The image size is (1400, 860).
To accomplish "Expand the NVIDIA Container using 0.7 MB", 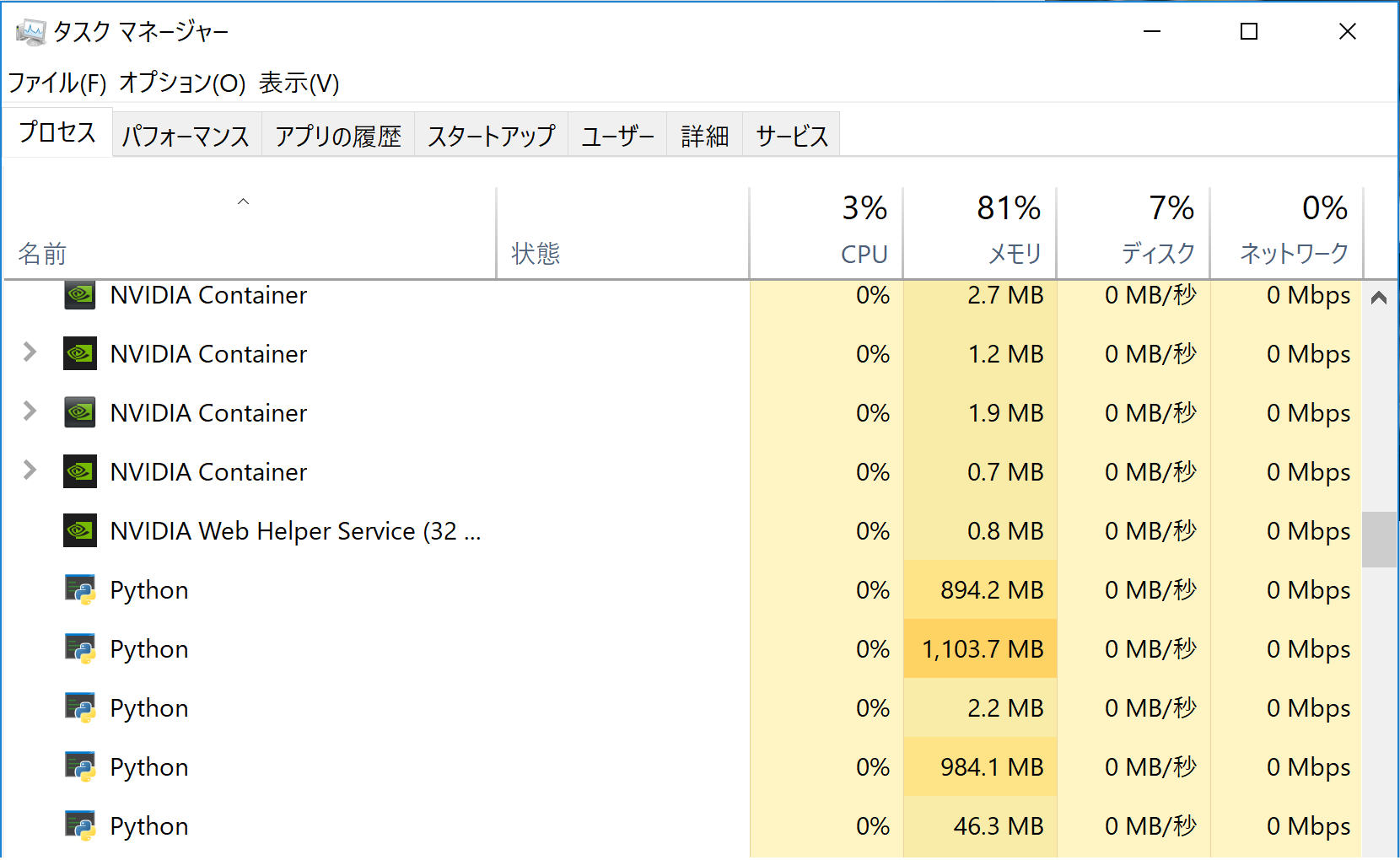I will click(30, 471).
